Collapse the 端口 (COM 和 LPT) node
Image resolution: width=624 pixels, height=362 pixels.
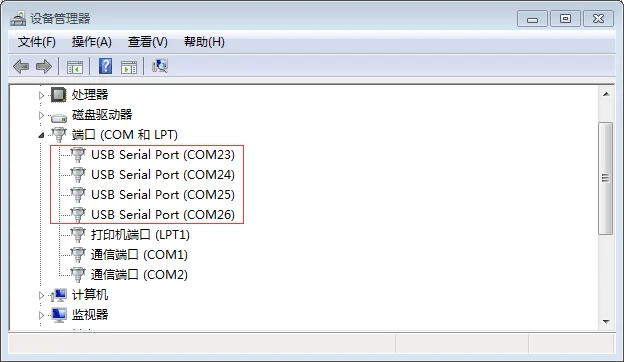click(x=41, y=136)
